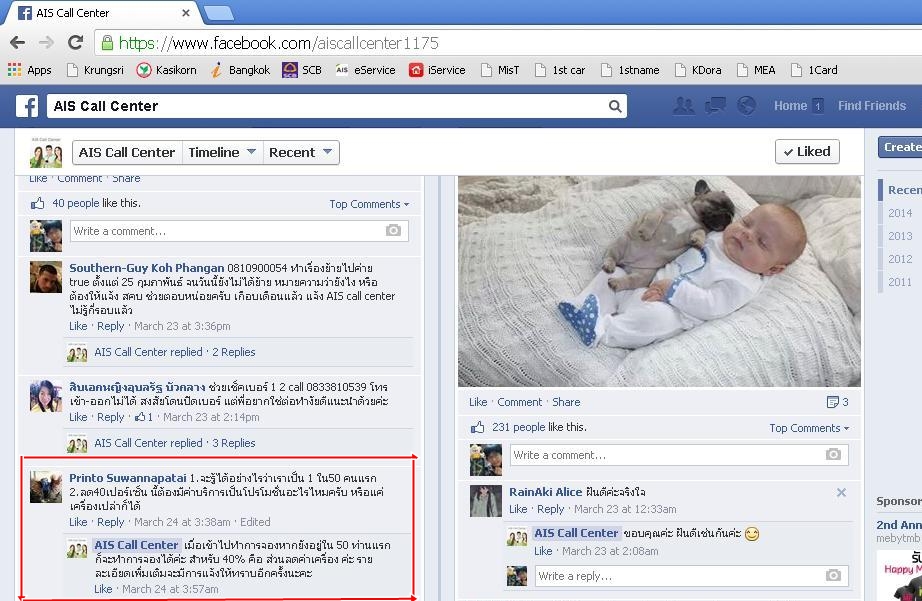922x601 pixels.
Task: Share the baby photo post
Action: tap(566, 402)
